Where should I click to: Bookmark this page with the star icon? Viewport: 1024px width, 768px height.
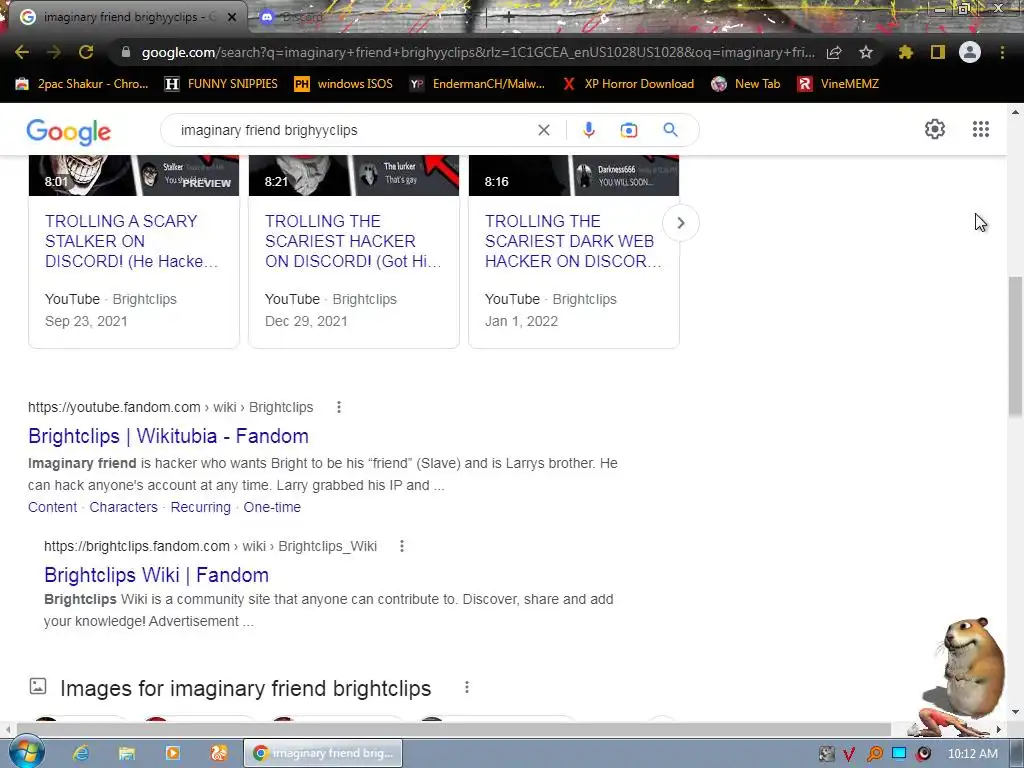pos(866,52)
